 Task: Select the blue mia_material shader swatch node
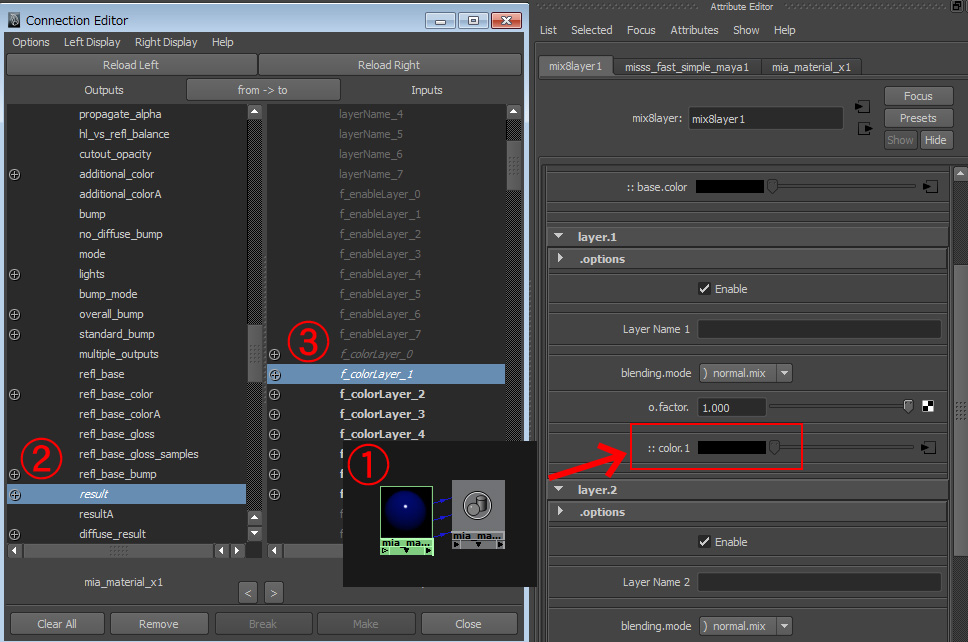click(x=406, y=513)
